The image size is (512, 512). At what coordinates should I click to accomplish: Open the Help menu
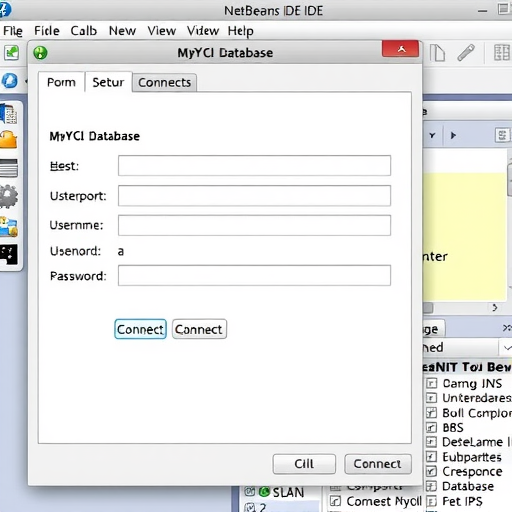(240, 31)
